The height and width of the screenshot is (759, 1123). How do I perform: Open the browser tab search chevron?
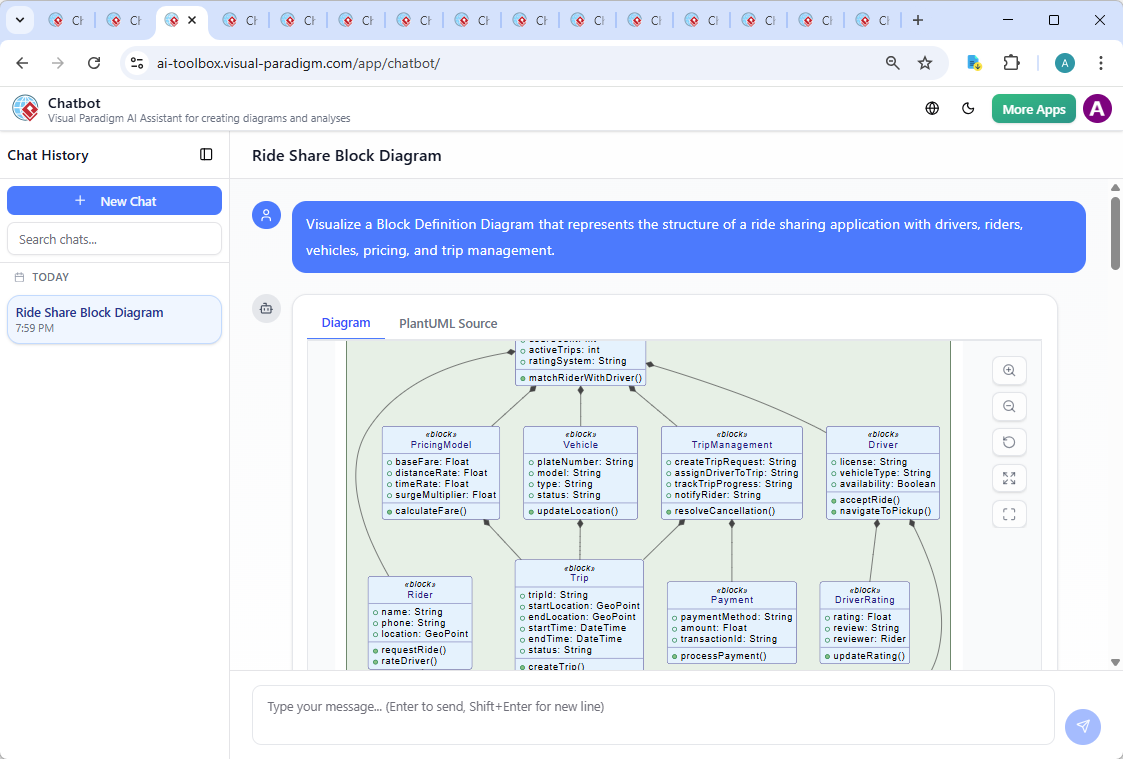click(20, 19)
